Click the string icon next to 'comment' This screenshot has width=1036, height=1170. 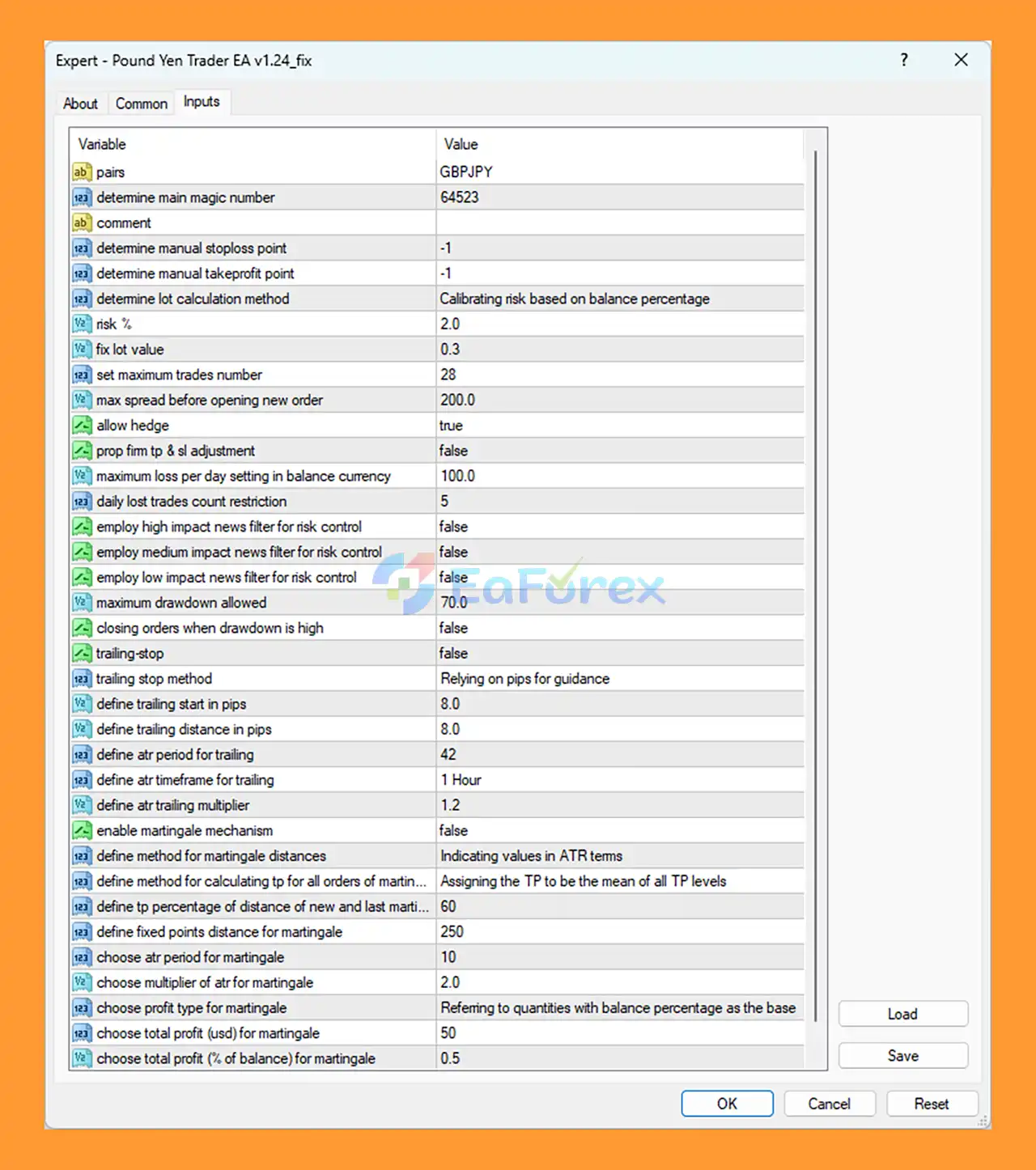(82, 223)
